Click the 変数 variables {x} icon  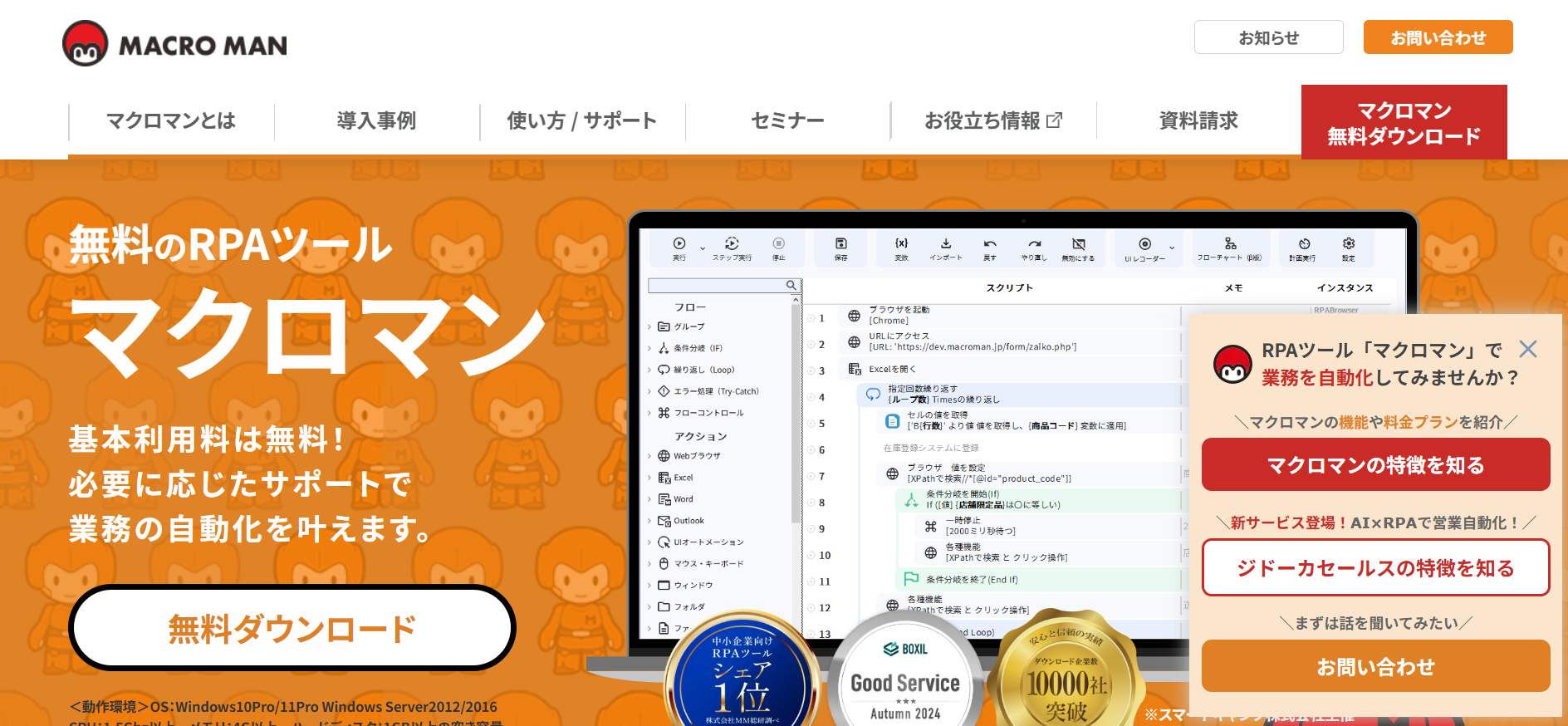click(901, 244)
